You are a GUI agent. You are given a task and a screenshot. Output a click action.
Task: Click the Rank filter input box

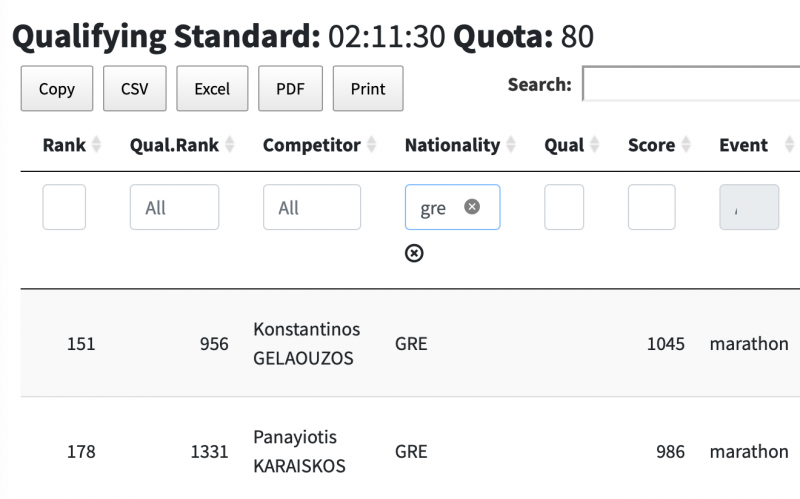(x=64, y=208)
